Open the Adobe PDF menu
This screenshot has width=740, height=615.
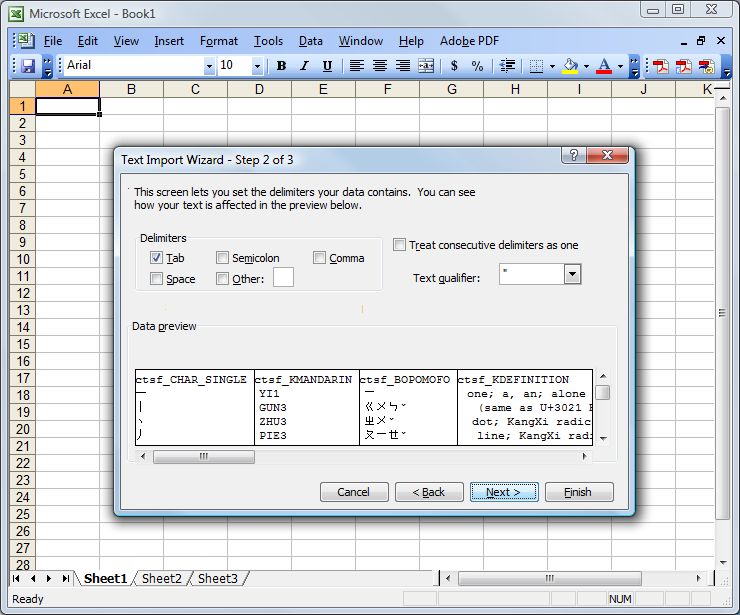[x=469, y=41]
